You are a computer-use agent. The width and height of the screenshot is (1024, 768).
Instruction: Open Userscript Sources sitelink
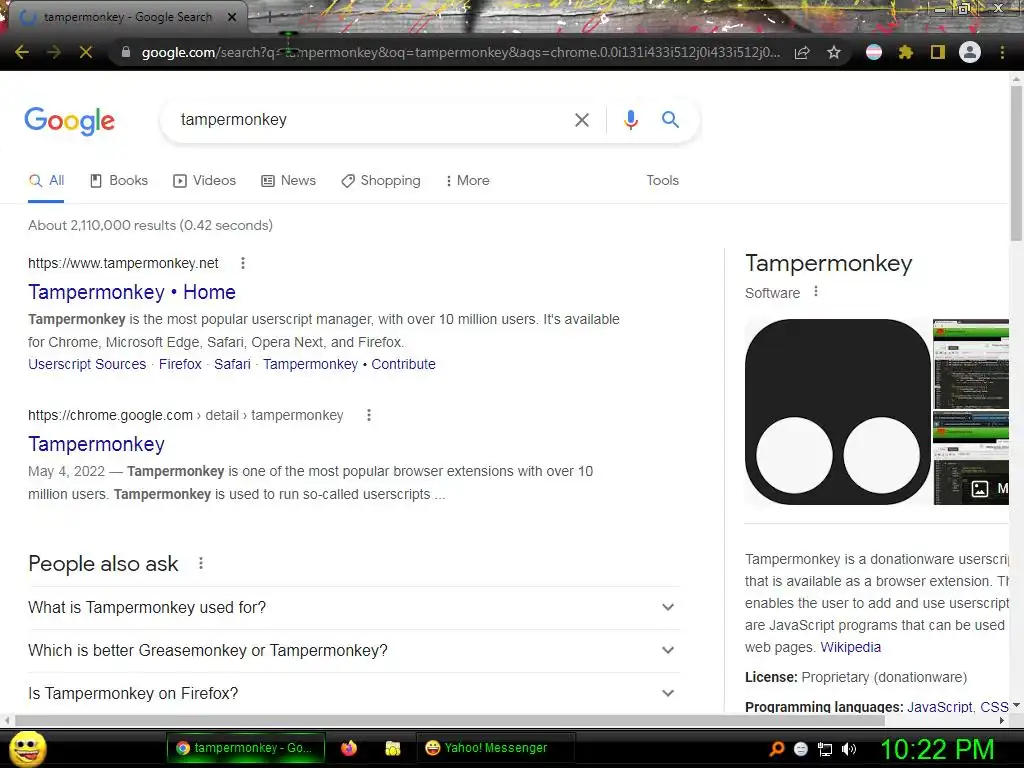pyautogui.click(x=87, y=364)
